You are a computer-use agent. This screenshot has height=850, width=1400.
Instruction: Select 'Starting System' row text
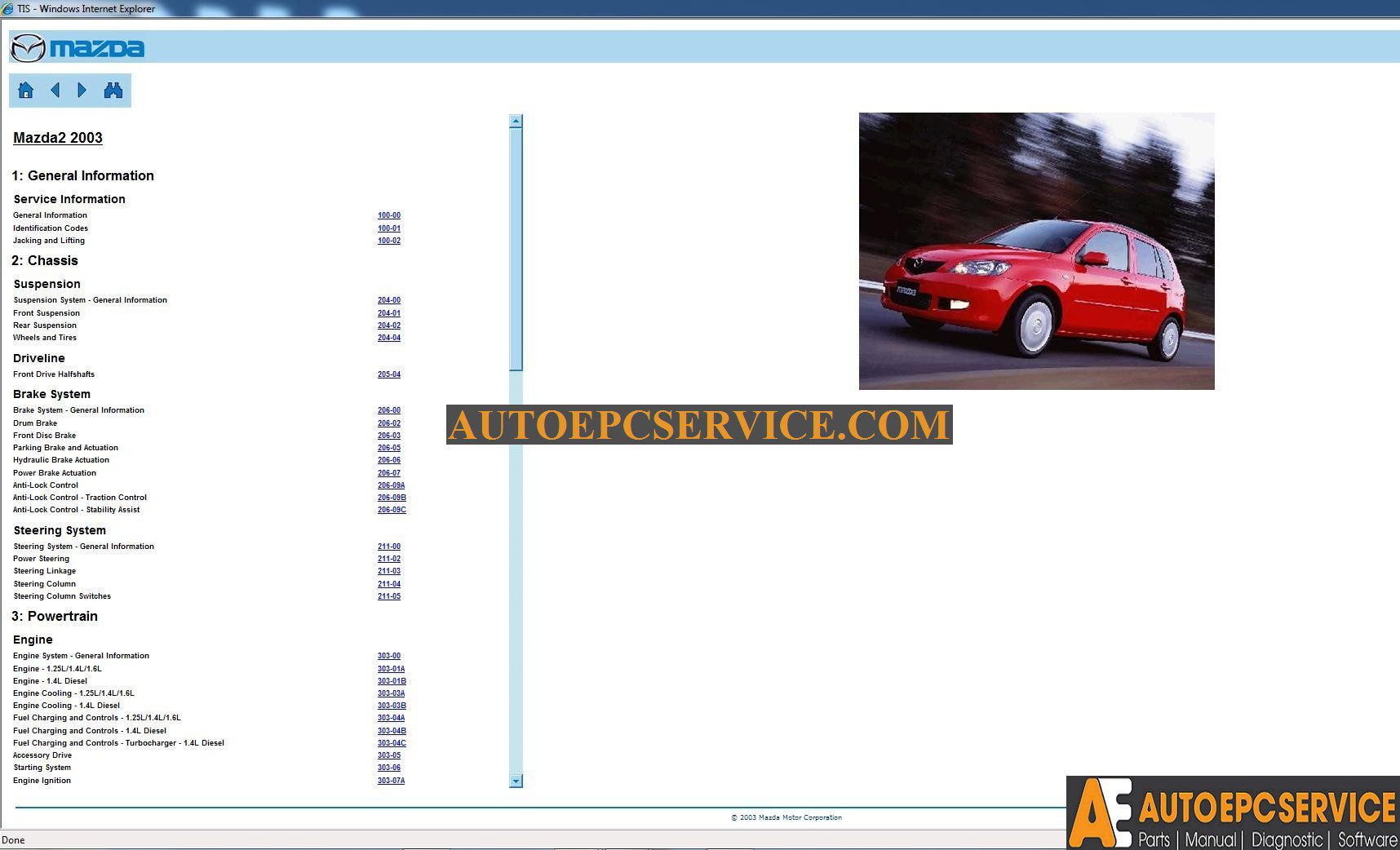(42, 768)
